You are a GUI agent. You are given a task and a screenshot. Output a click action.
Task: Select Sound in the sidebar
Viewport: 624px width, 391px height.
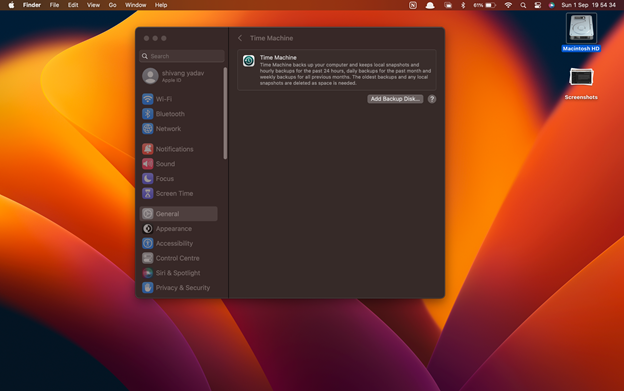179,163
